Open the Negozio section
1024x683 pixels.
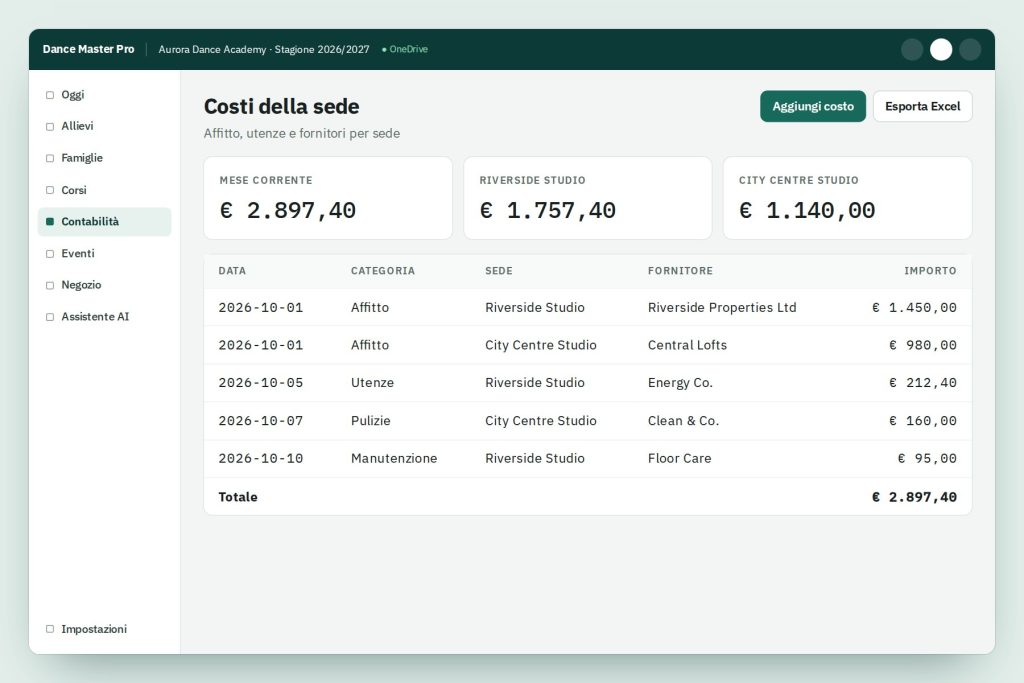pyautogui.click(x=104, y=285)
